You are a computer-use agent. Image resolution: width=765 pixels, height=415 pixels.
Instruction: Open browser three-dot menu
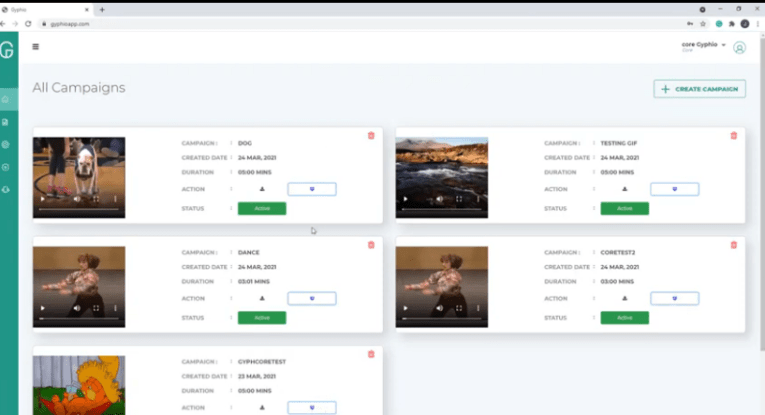(x=758, y=24)
